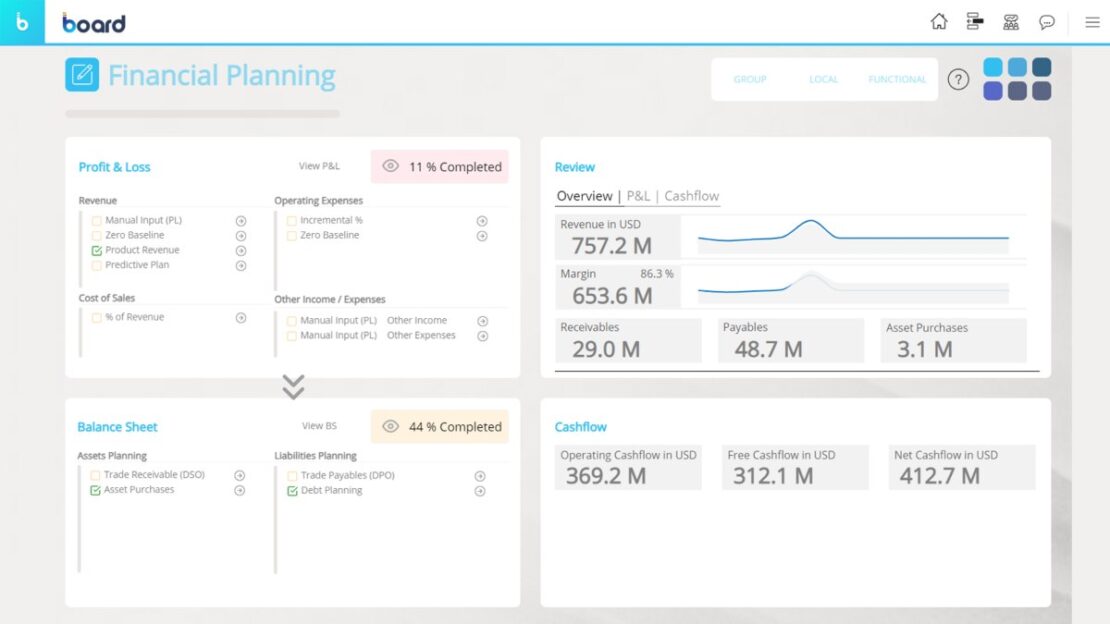Click the 44 % Completed progress indicator
The image size is (1110, 624).
(x=440, y=425)
